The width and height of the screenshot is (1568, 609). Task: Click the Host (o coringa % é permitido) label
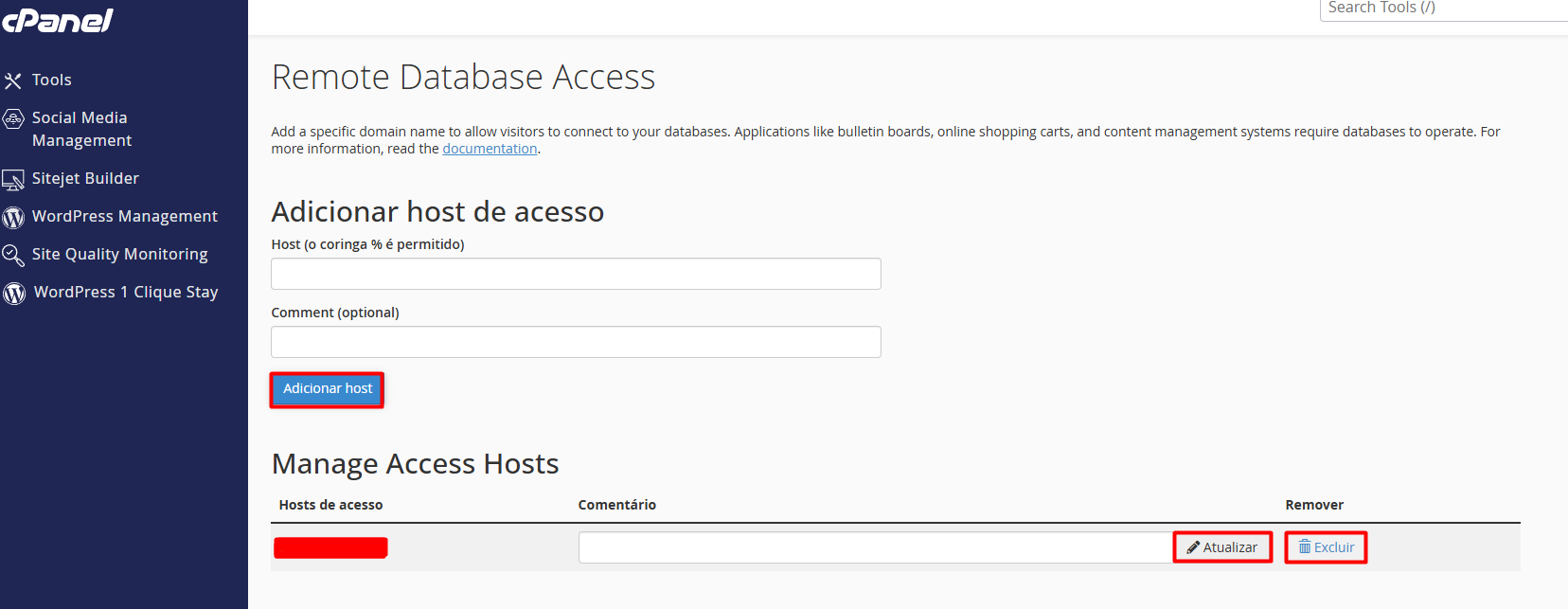point(367,244)
